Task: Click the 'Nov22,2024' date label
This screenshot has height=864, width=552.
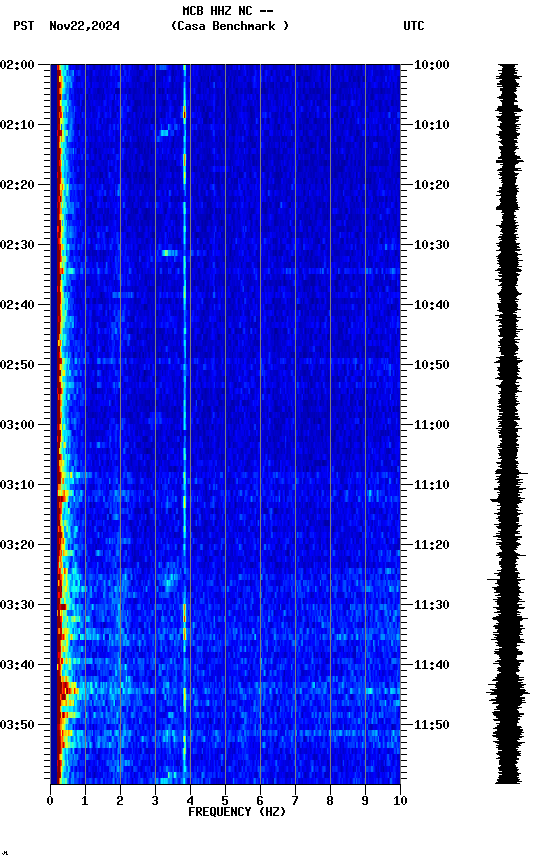Action: pyautogui.click(x=84, y=26)
